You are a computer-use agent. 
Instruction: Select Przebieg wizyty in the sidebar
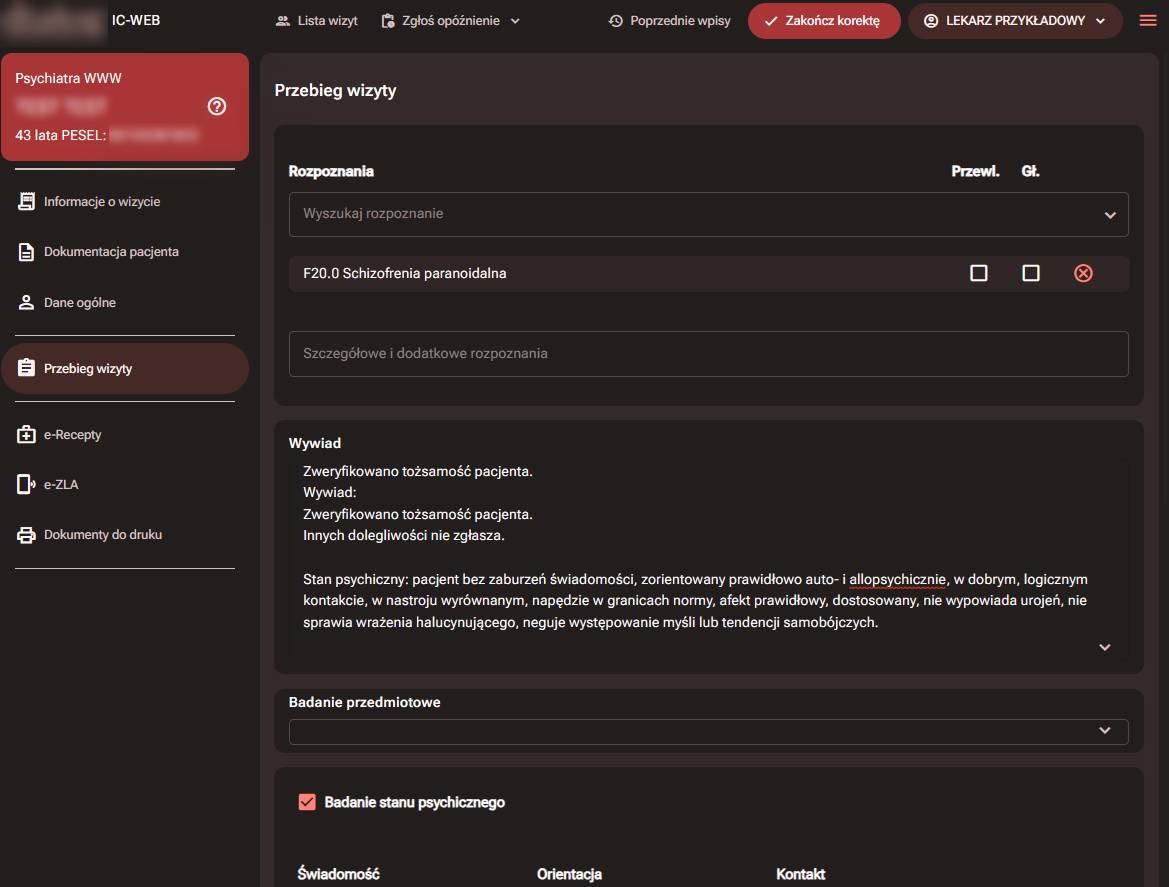(x=125, y=369)
